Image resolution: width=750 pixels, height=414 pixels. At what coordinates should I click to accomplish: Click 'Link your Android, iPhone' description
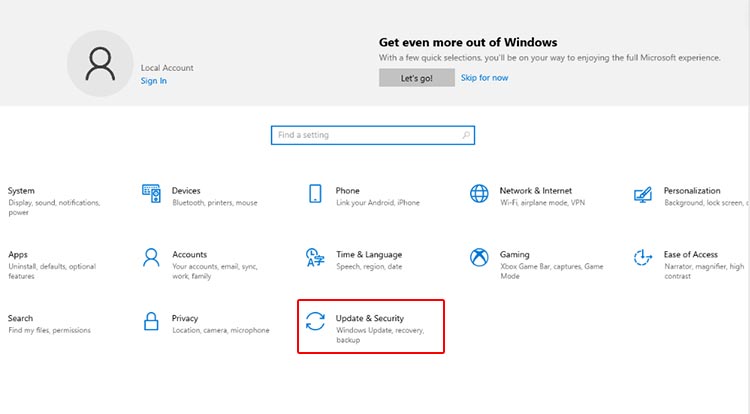pyautogui.click(x=378, y=203)
